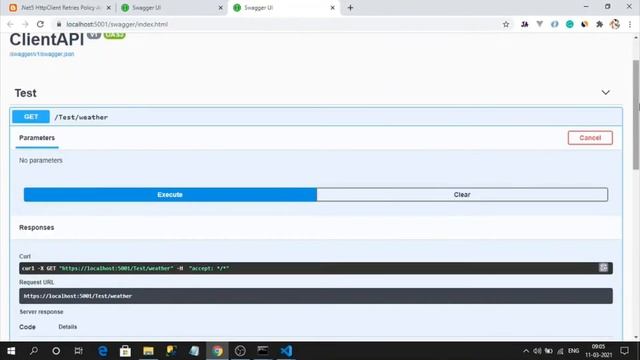This screenshot has height=360, width=640.
Task: Open the swagger.json link
Action: 42,54
